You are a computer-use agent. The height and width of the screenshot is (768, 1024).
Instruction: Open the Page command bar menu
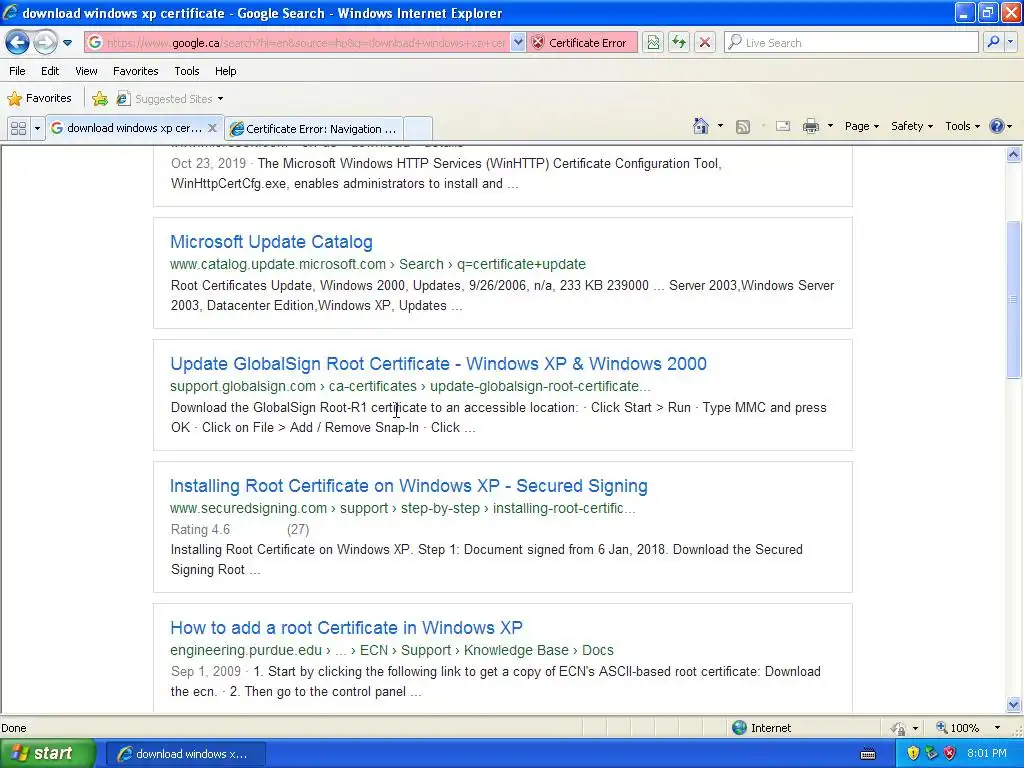click(861, 126)
